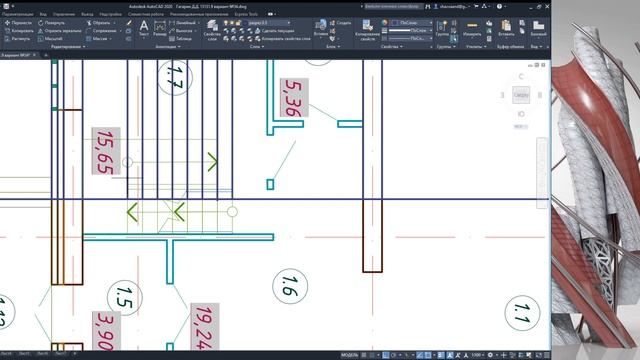
Task: Open Свойства слоя (Layer Properties)
Action: [212, 30]
